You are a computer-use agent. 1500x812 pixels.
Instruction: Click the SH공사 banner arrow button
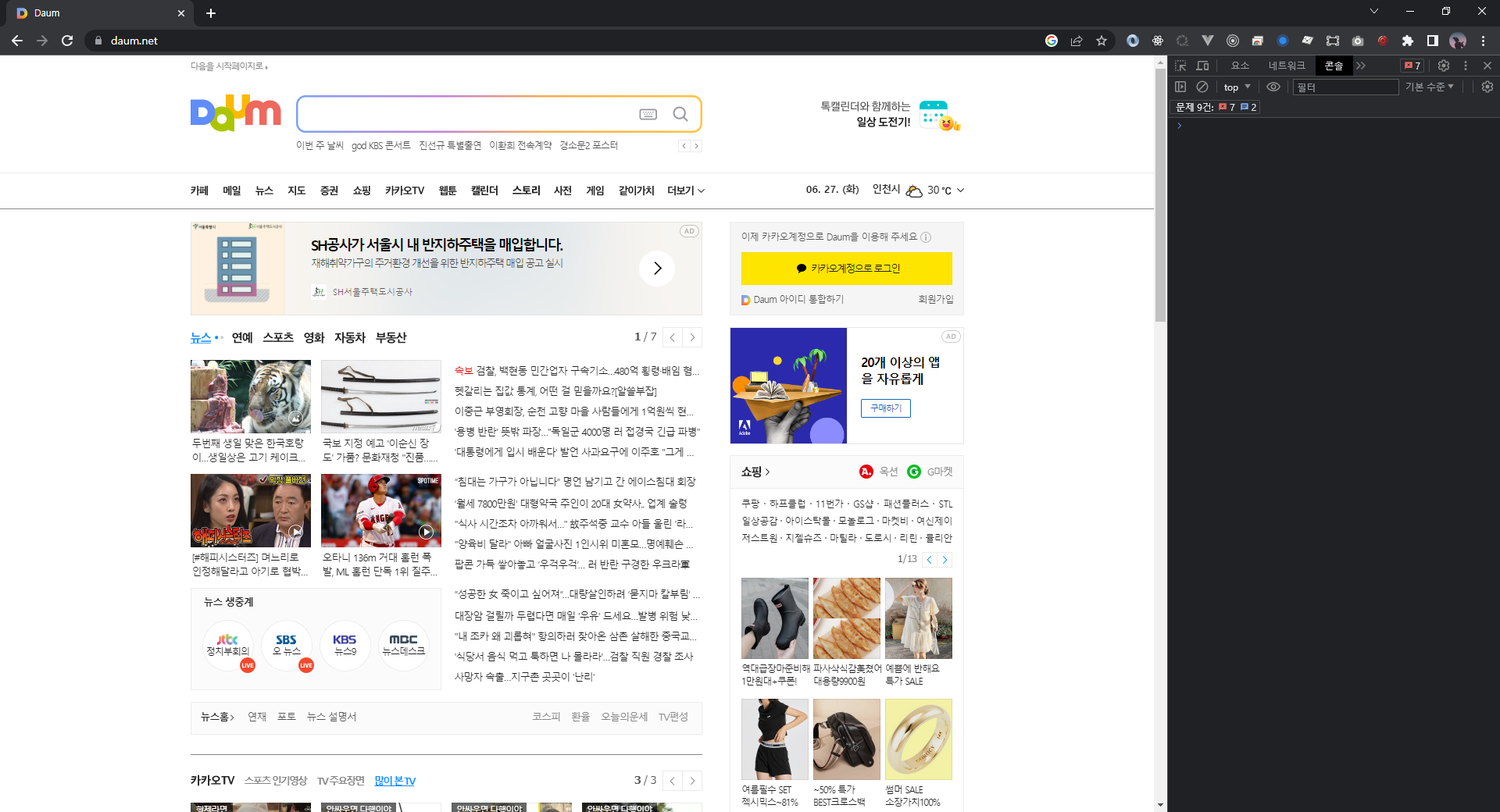[657, 269]
